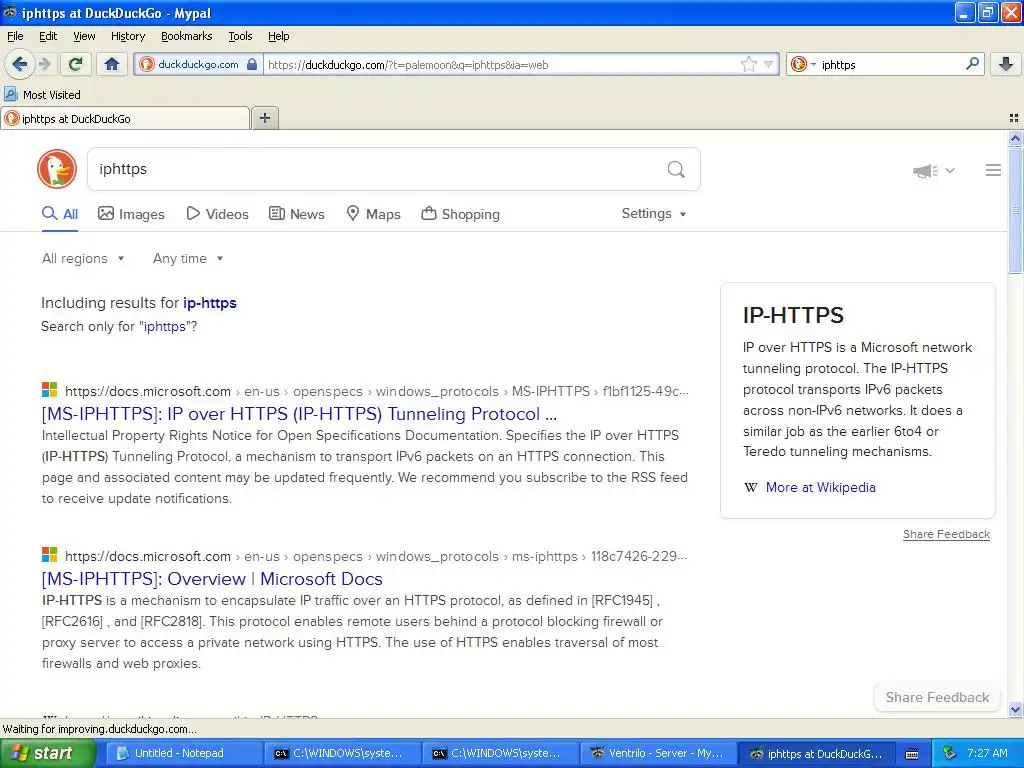
Task: Click the ip-https suggested query link
Action: tap(210, 303)
